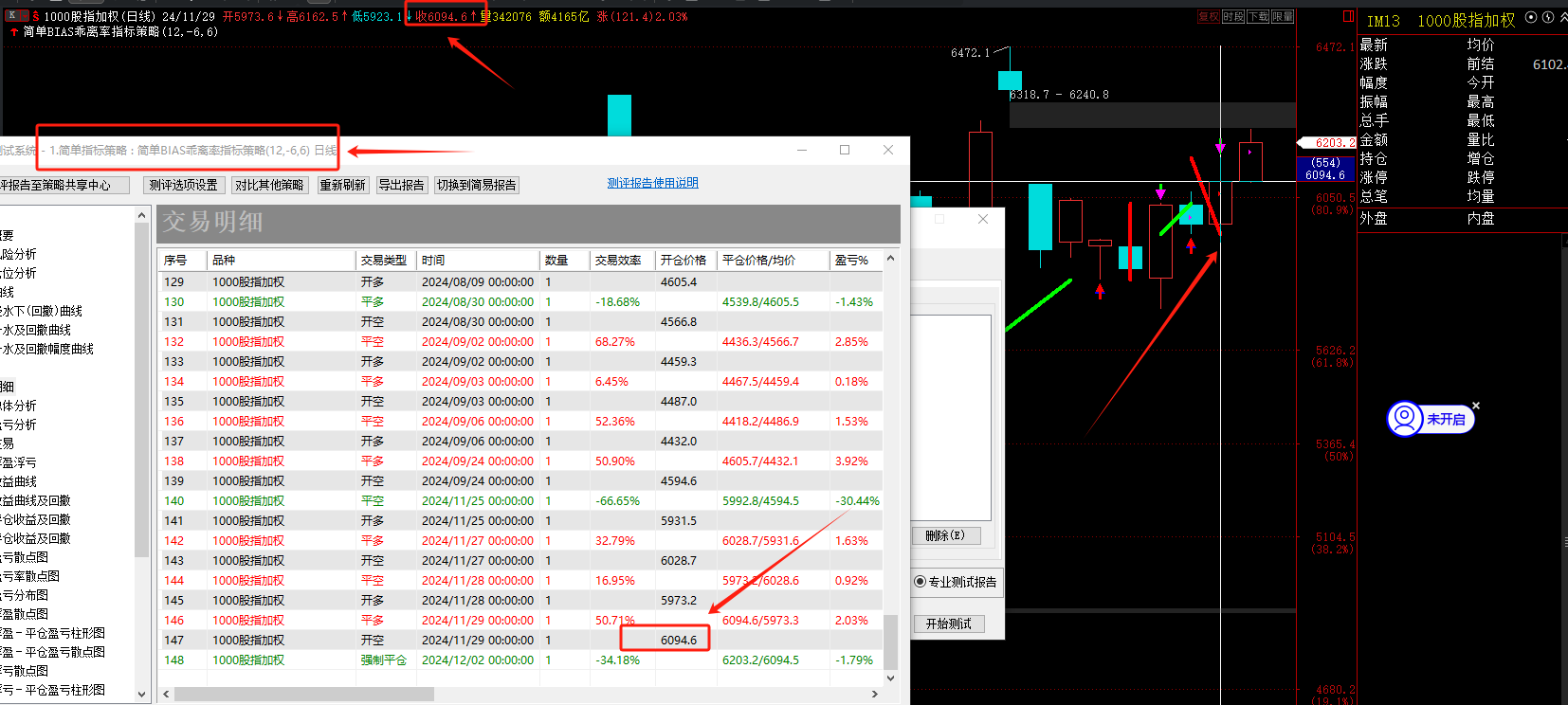Dismiss the 未开启 floating widget

[1476, 406]
